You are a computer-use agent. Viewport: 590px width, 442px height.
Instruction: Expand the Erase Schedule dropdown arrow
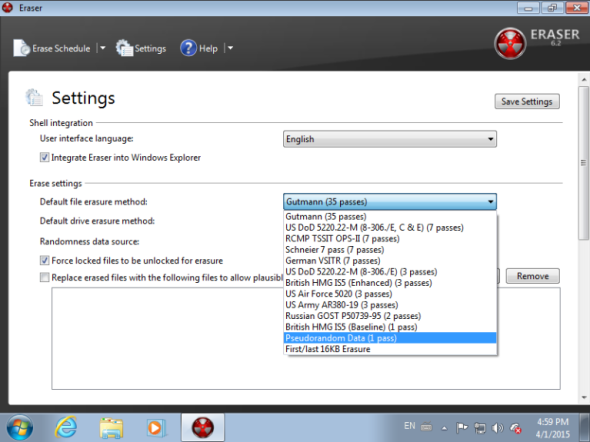pyautogui.click(x=102, y=48)
